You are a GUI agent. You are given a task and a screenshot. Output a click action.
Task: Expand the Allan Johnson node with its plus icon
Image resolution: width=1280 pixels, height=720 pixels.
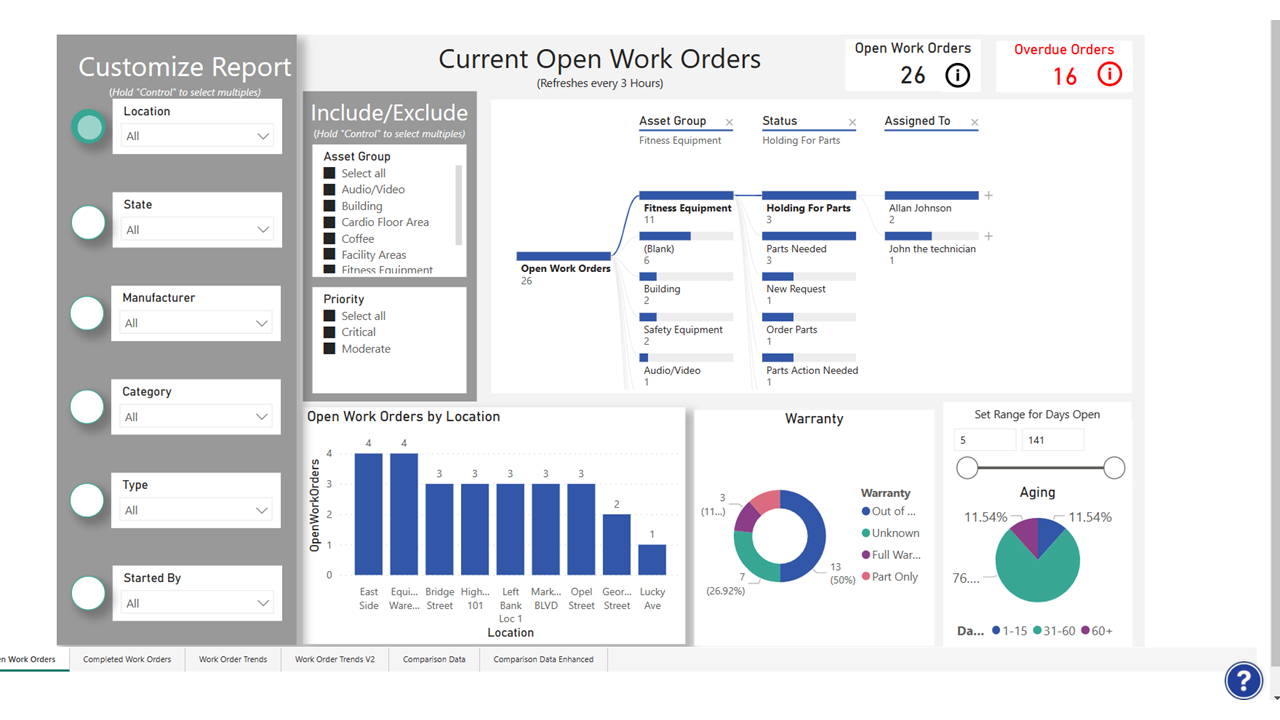[x=988, y=196]
